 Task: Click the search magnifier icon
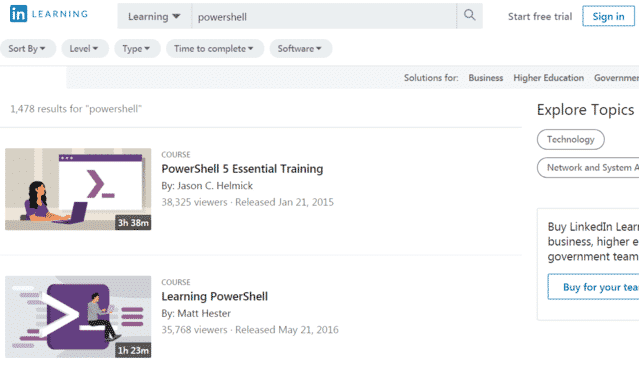(x=469, y=16)
